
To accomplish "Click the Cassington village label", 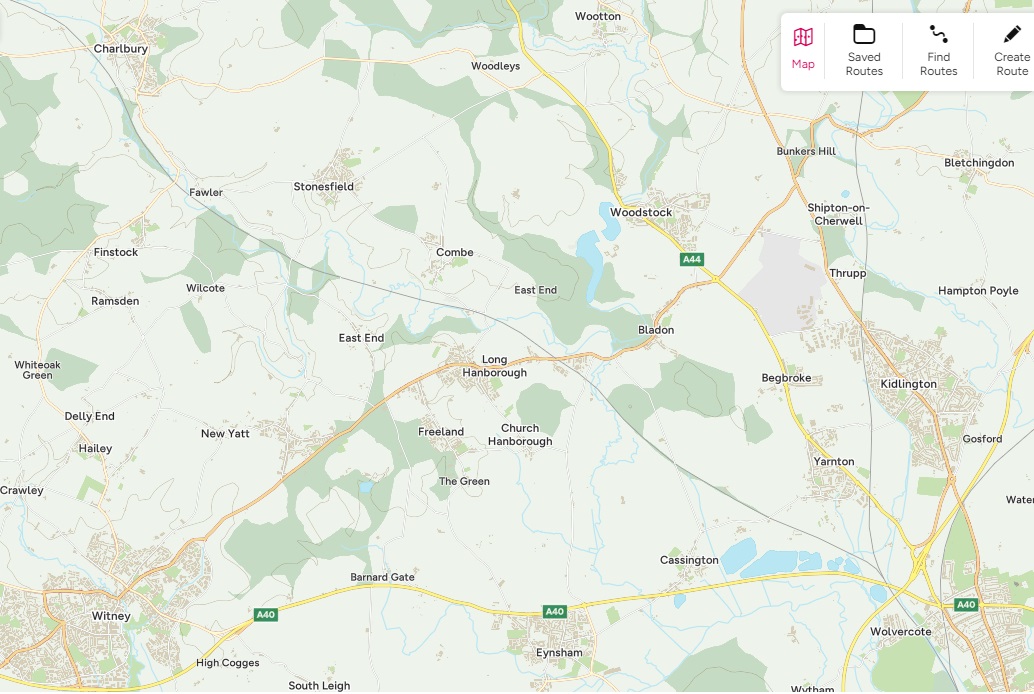I will (x=689, y=560).
